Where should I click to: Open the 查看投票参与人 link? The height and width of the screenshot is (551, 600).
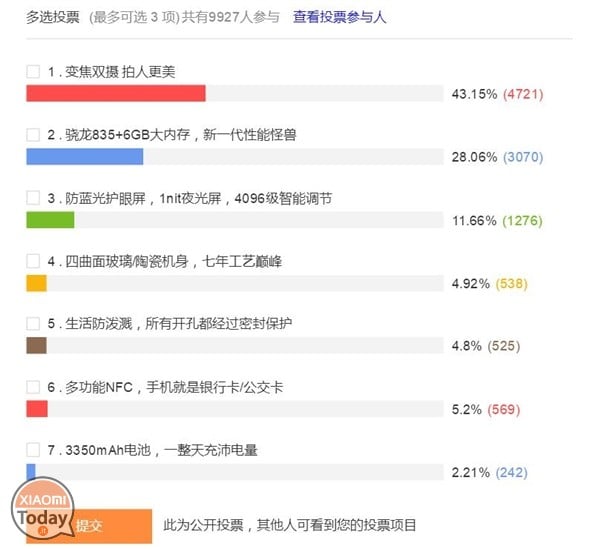pyautogui.click(x=339, y=17)
